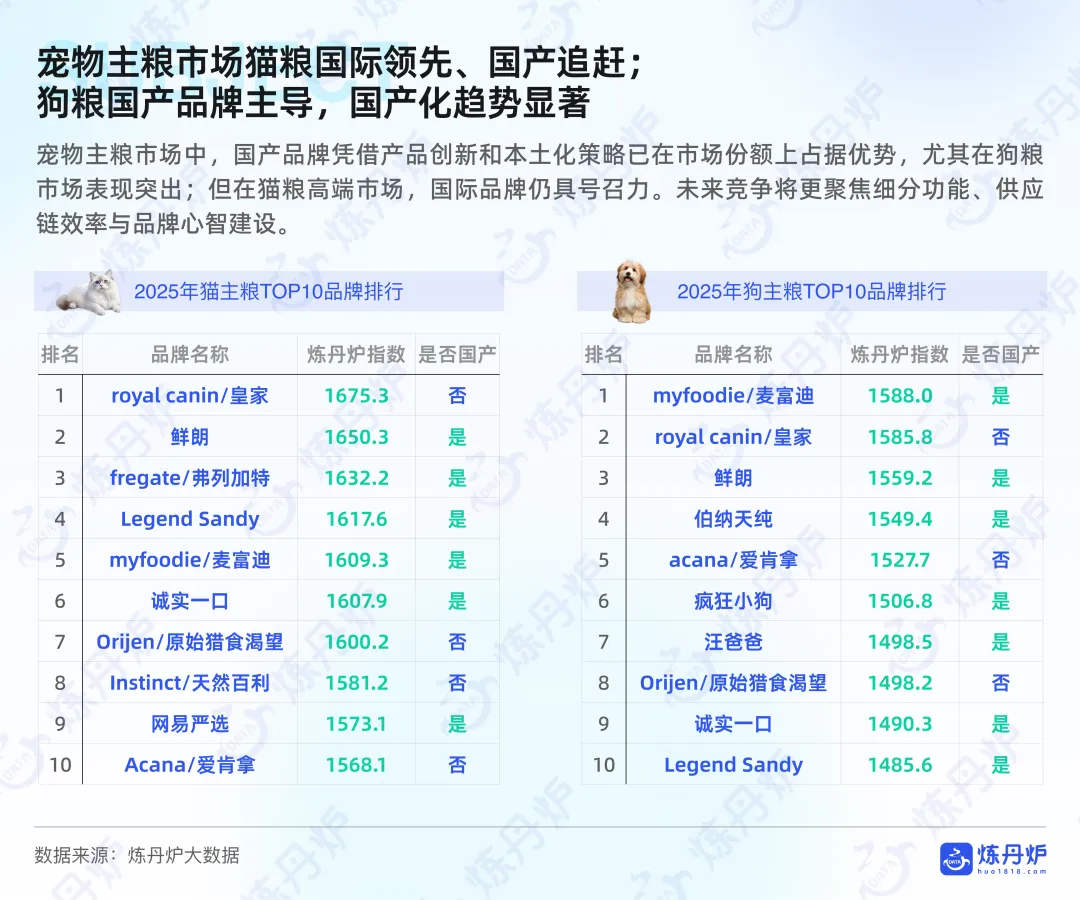The image size is (1080, 900).
Task: Select Orijen/原始猎食渴望 in the dog table
Action: [x=733, y=683]
